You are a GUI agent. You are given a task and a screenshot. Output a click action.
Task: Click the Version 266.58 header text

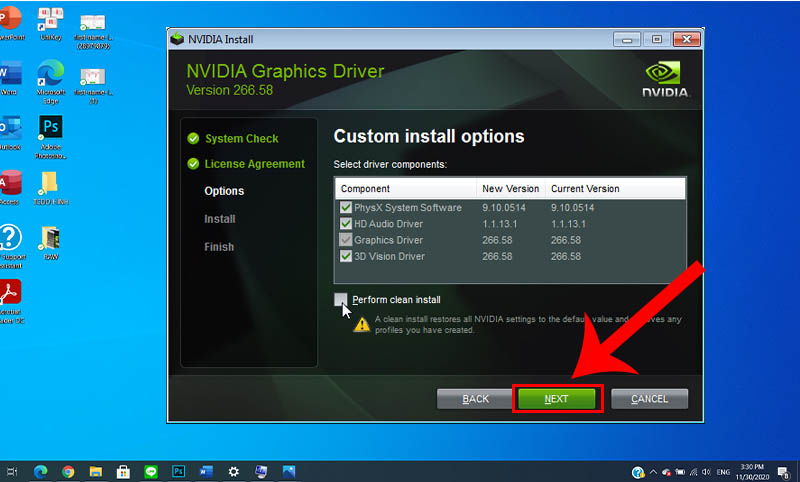[230, 90]
